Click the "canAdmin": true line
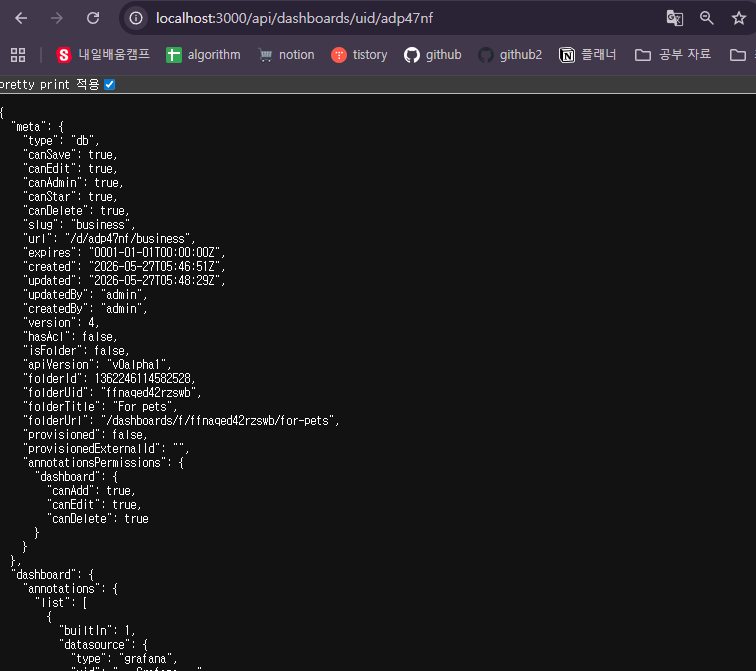 (x=73, y=183)
